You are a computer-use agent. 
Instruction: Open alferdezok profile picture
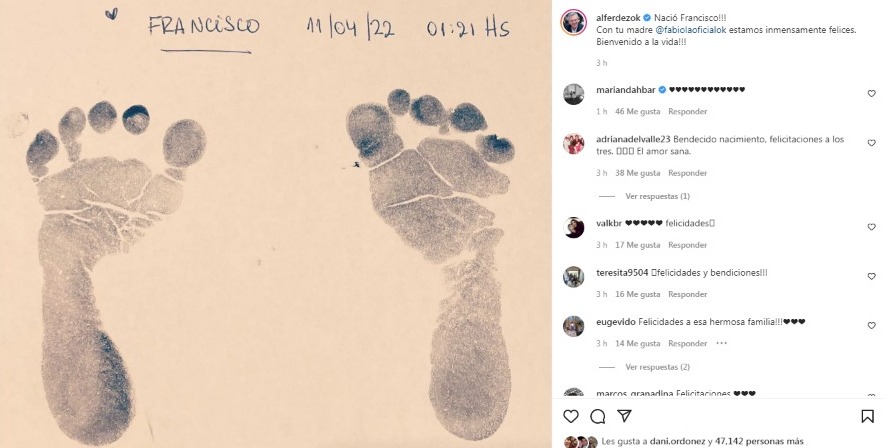574,22
